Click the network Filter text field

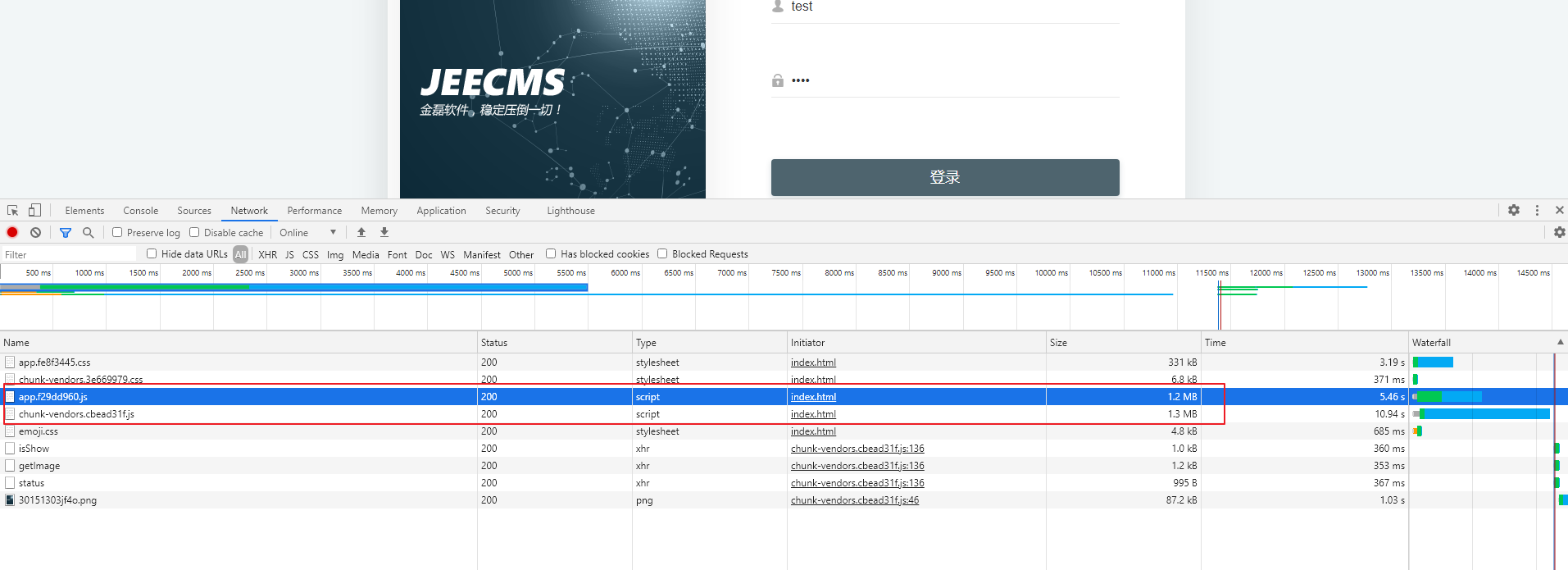(69, 255)
